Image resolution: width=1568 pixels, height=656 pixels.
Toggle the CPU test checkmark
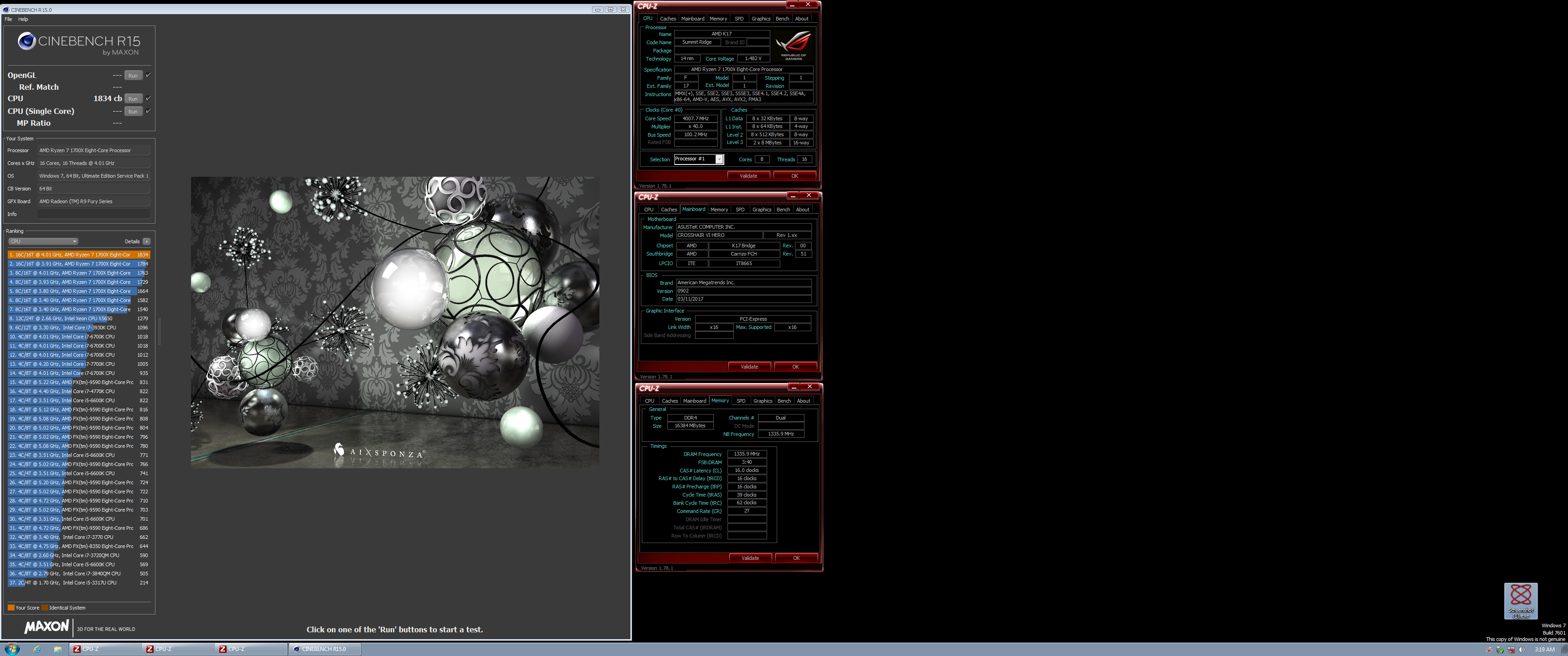(148, 98)
